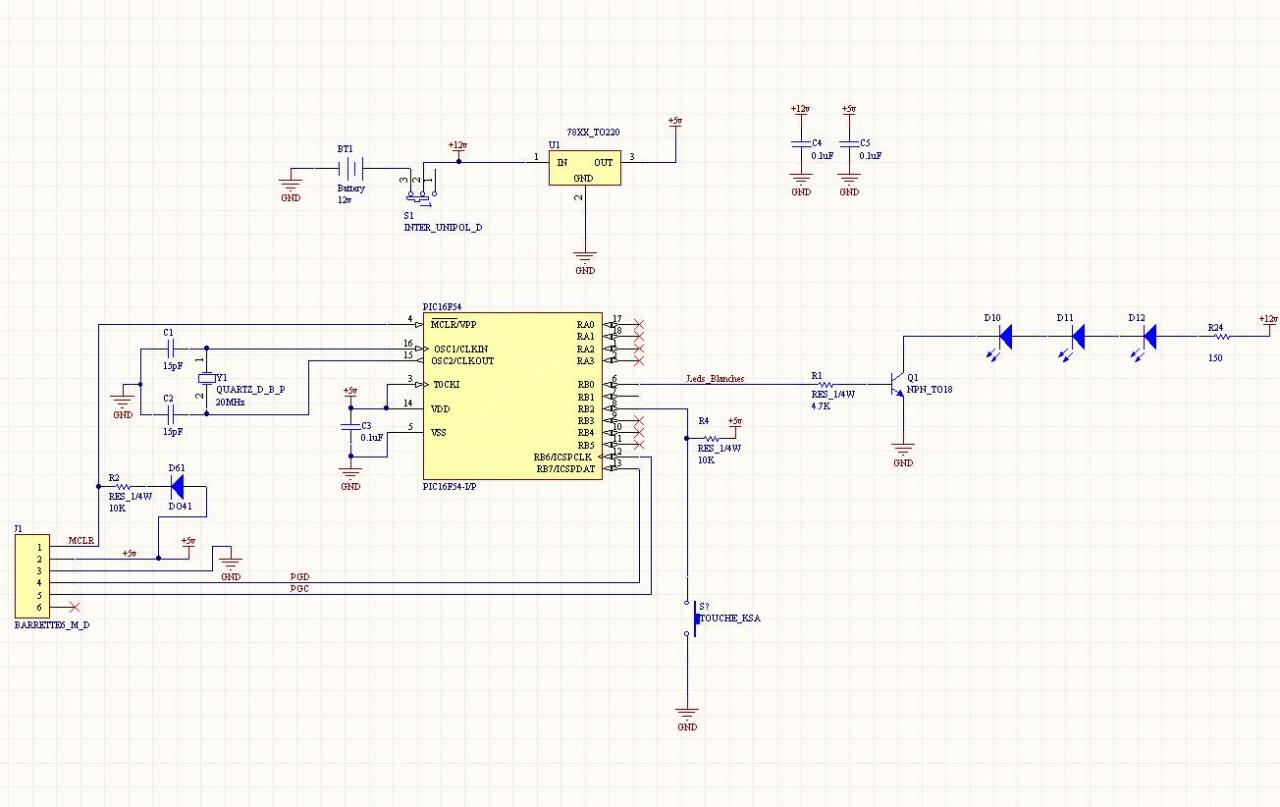Viewport: 1280px width, 807px height.
Task: Click the TOUCHE_KSA label
Action: 730,619
